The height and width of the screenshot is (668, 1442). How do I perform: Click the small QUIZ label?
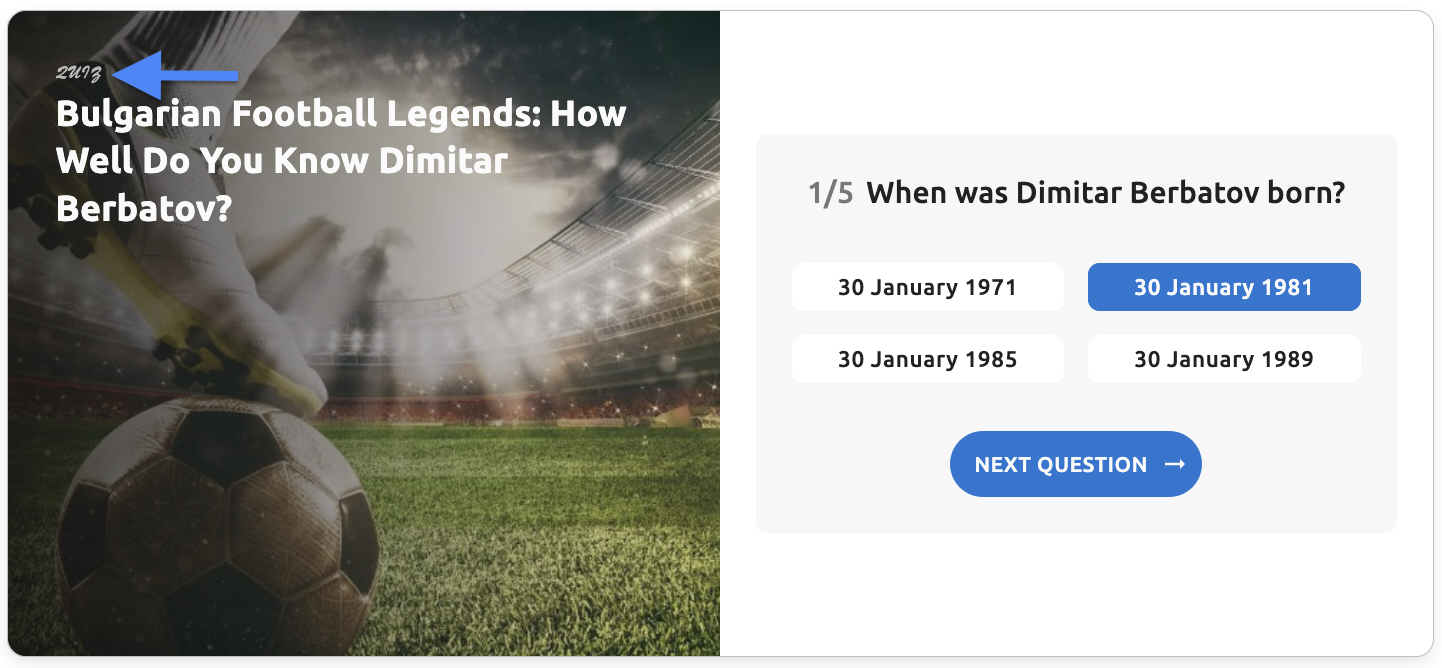79,74
